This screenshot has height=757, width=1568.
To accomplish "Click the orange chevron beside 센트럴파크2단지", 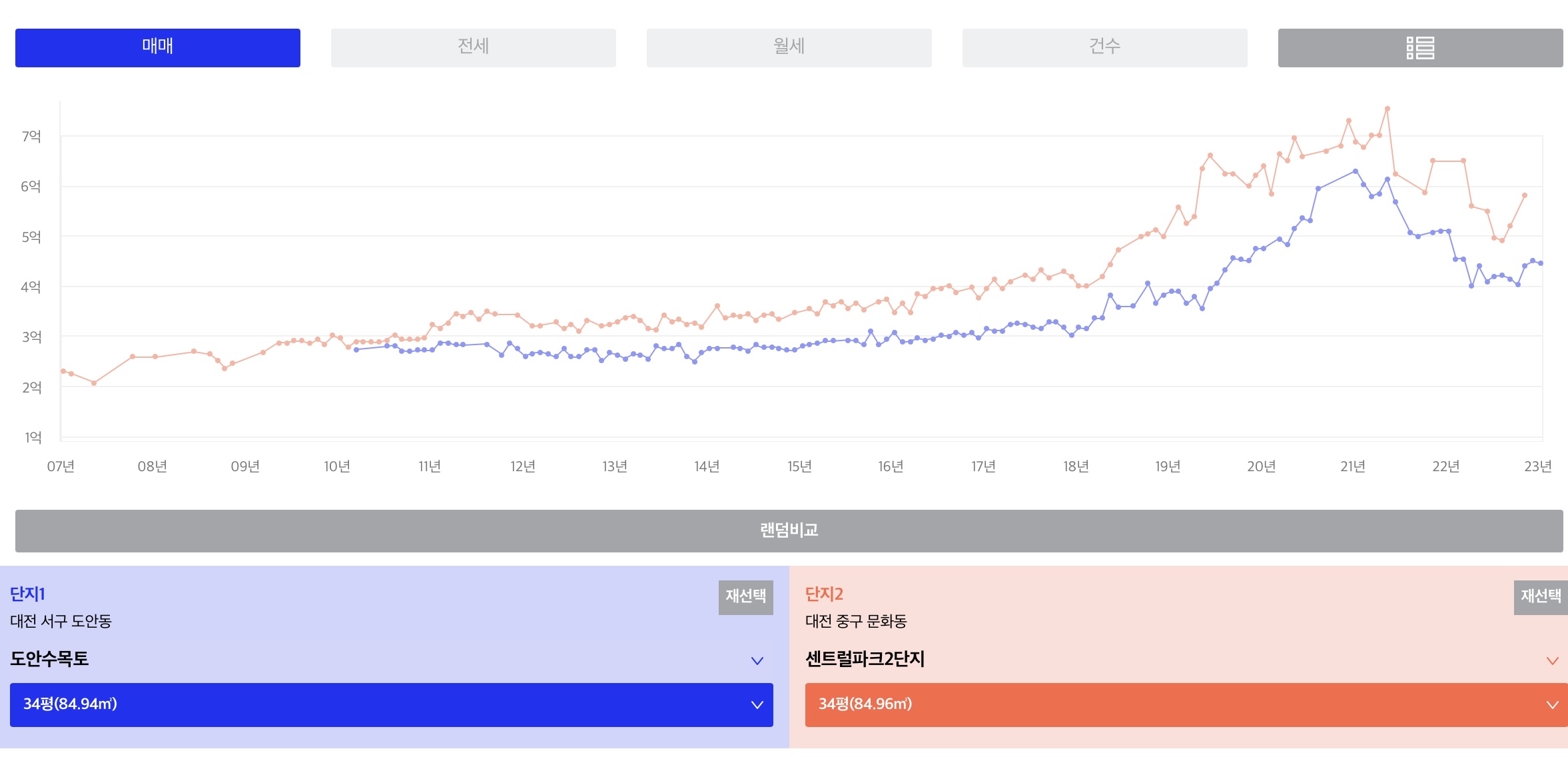I will click(1552, 660).
